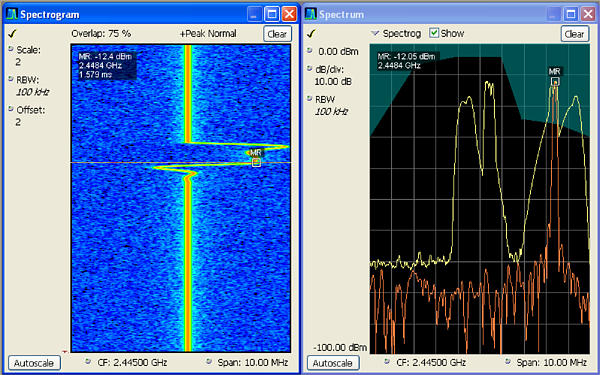Click the MR marker on the spectrogram

tap(256, 163)
